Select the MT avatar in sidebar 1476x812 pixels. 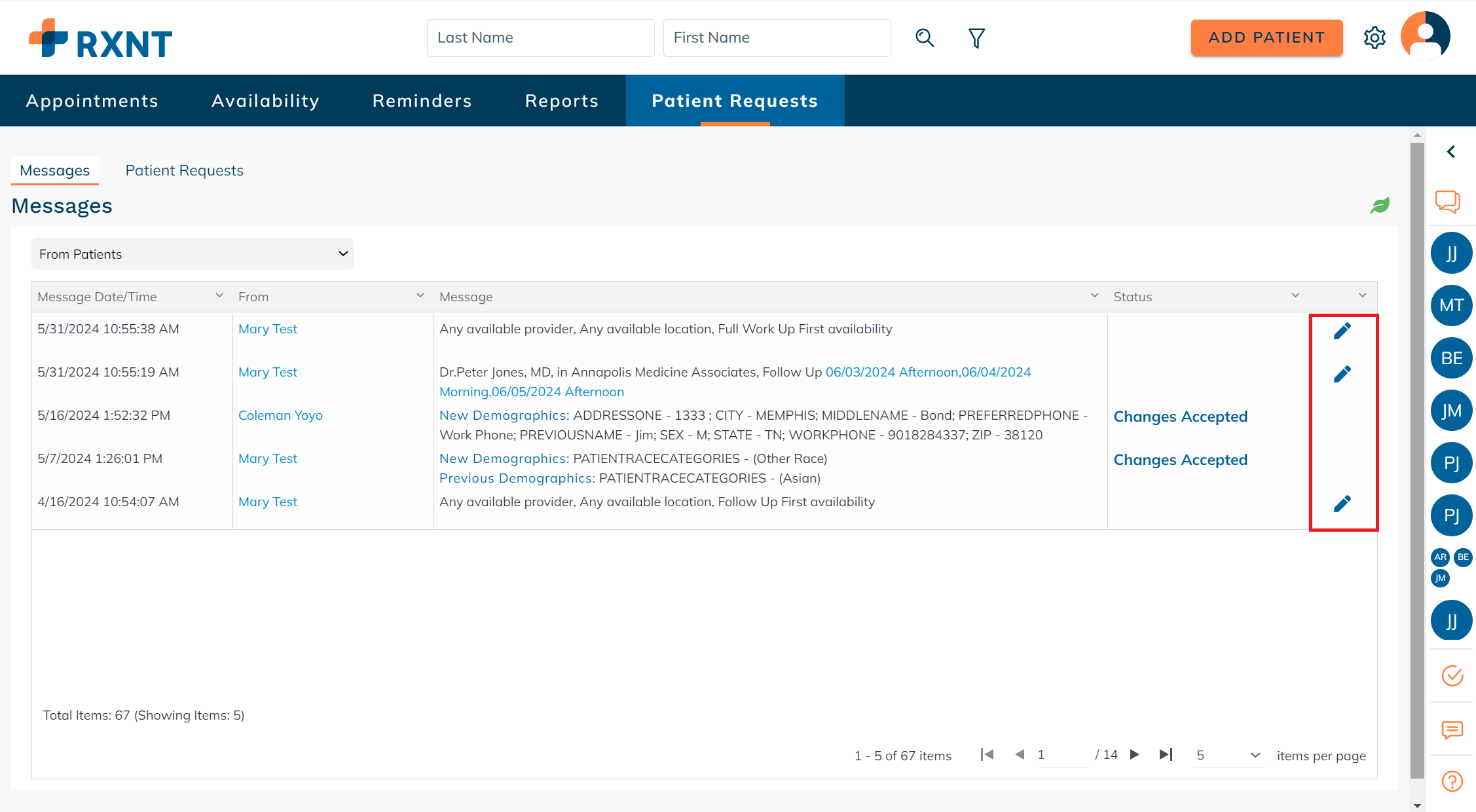point(1451,306)
